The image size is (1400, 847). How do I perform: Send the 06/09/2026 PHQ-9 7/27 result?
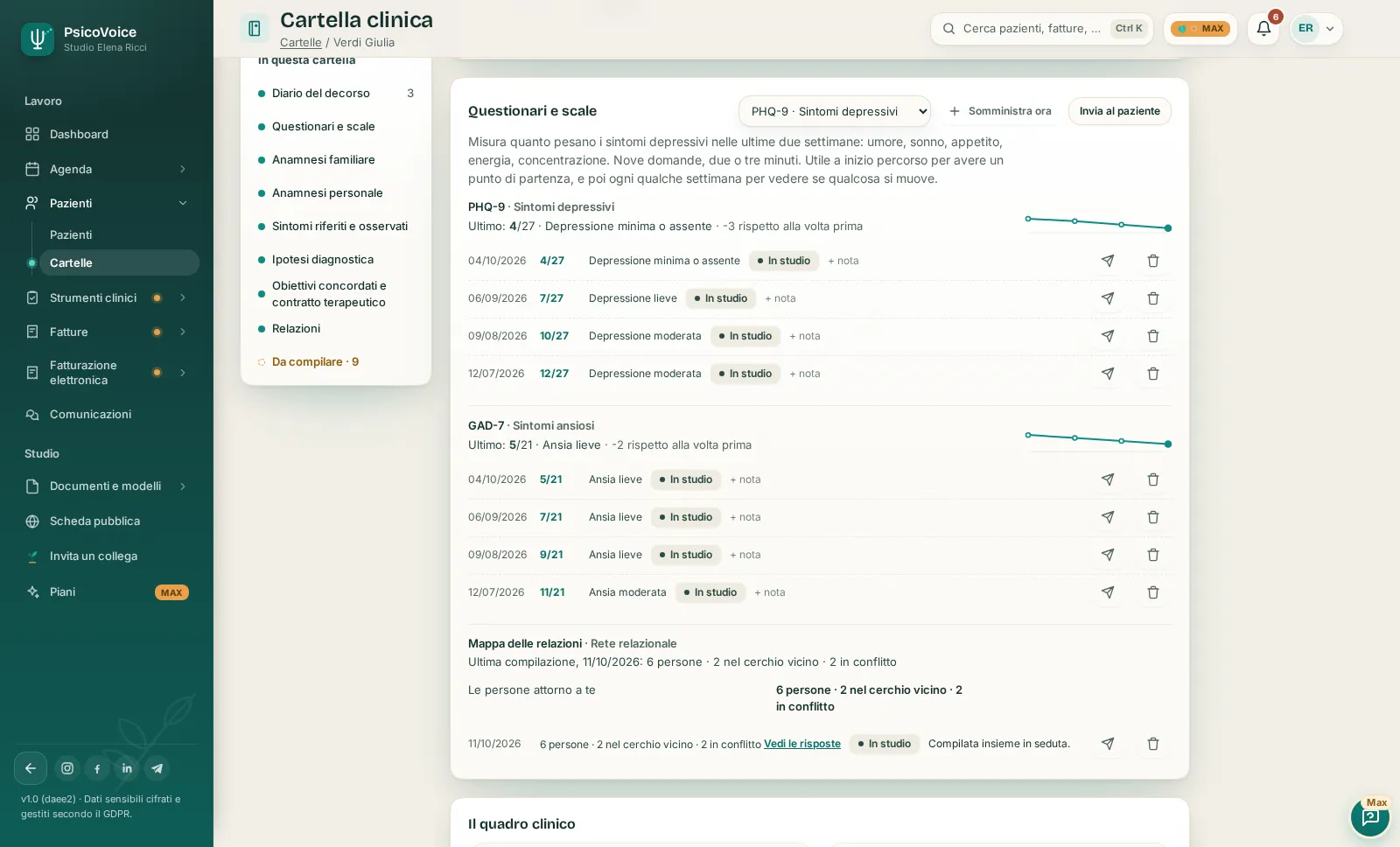point(1108,298)
